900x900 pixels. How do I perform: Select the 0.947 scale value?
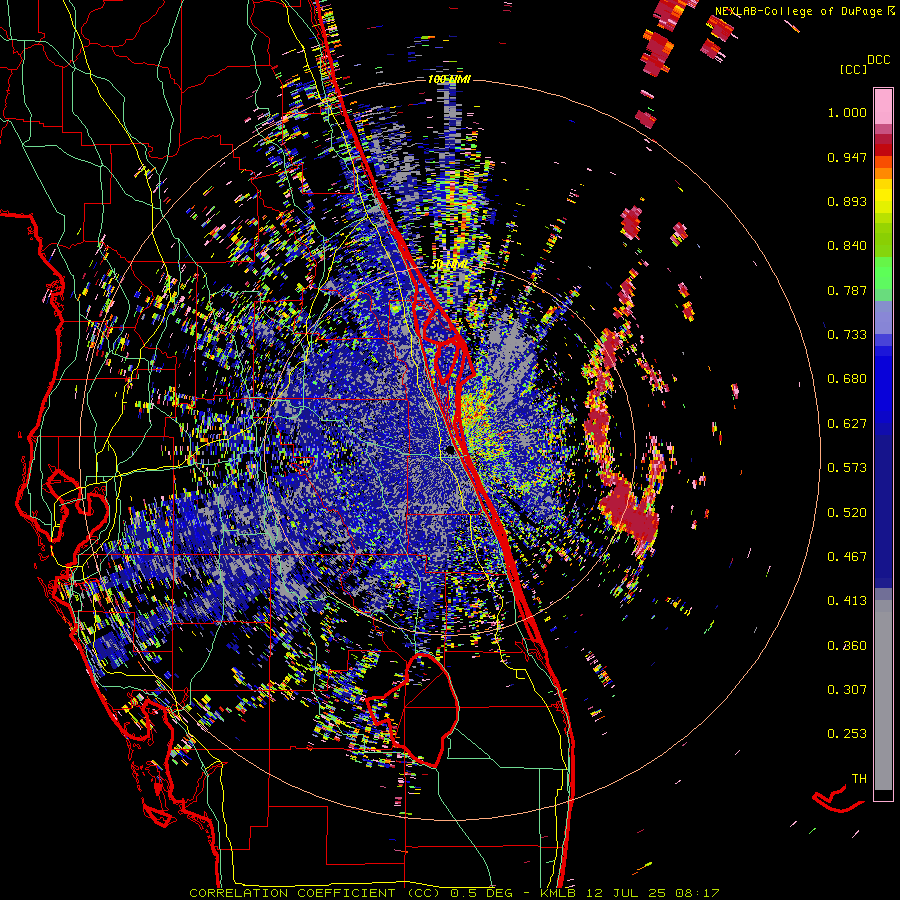(x=847, y=157)
